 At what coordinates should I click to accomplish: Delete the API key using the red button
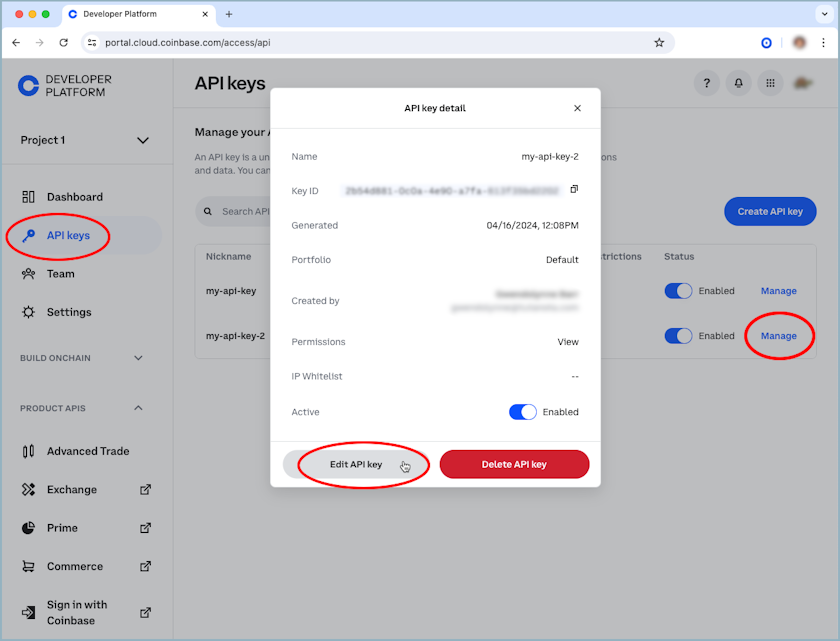(x=514, y=464)
